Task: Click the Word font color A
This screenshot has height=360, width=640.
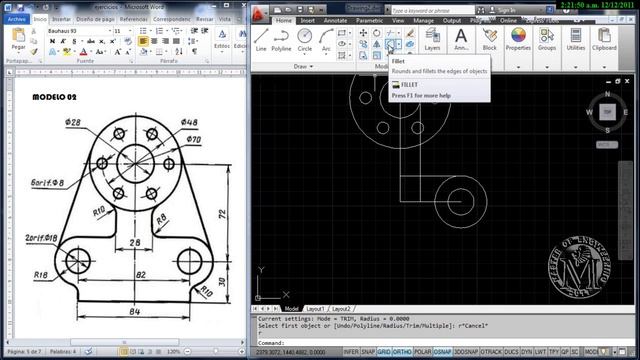Action: pos(83,52)
